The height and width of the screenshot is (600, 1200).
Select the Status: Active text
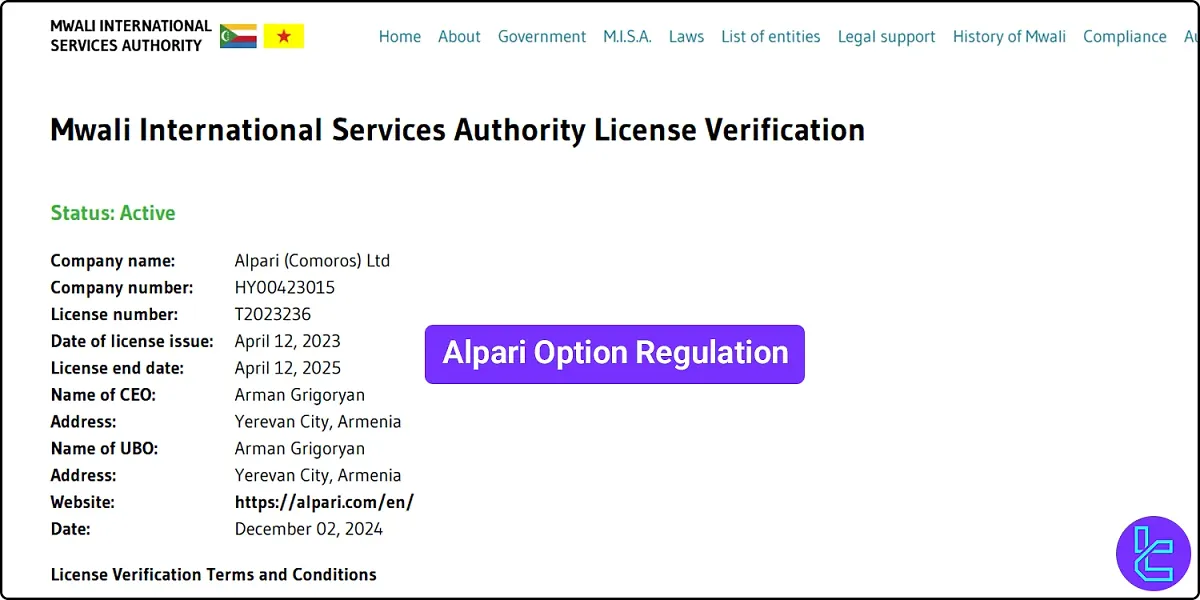tap(112, 213)
